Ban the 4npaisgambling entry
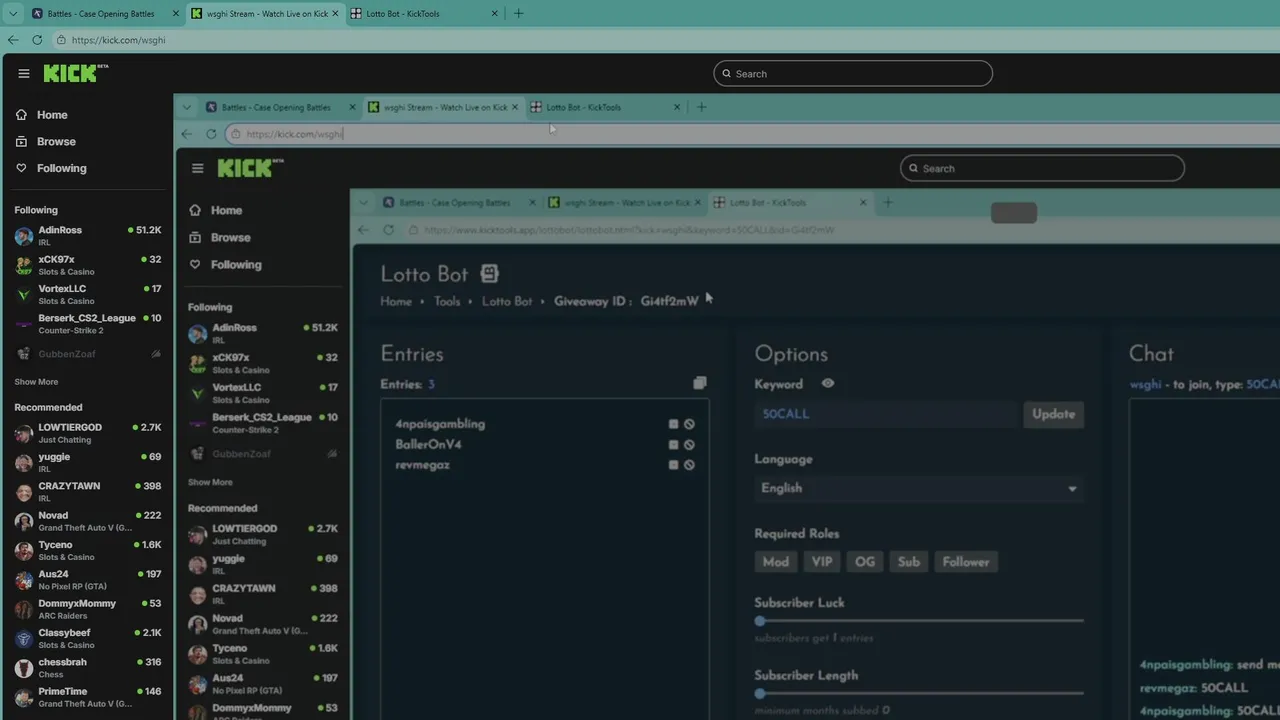1280x720 pixels. 689,424
